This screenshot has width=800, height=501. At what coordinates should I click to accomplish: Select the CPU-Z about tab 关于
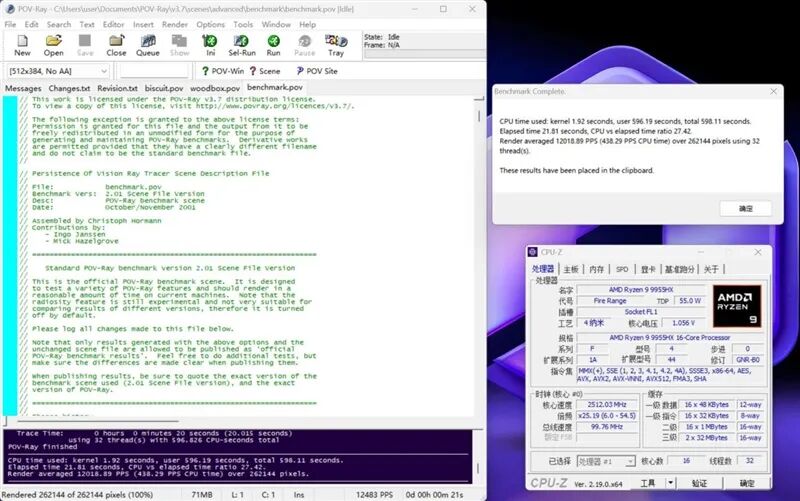click(711, 269)
